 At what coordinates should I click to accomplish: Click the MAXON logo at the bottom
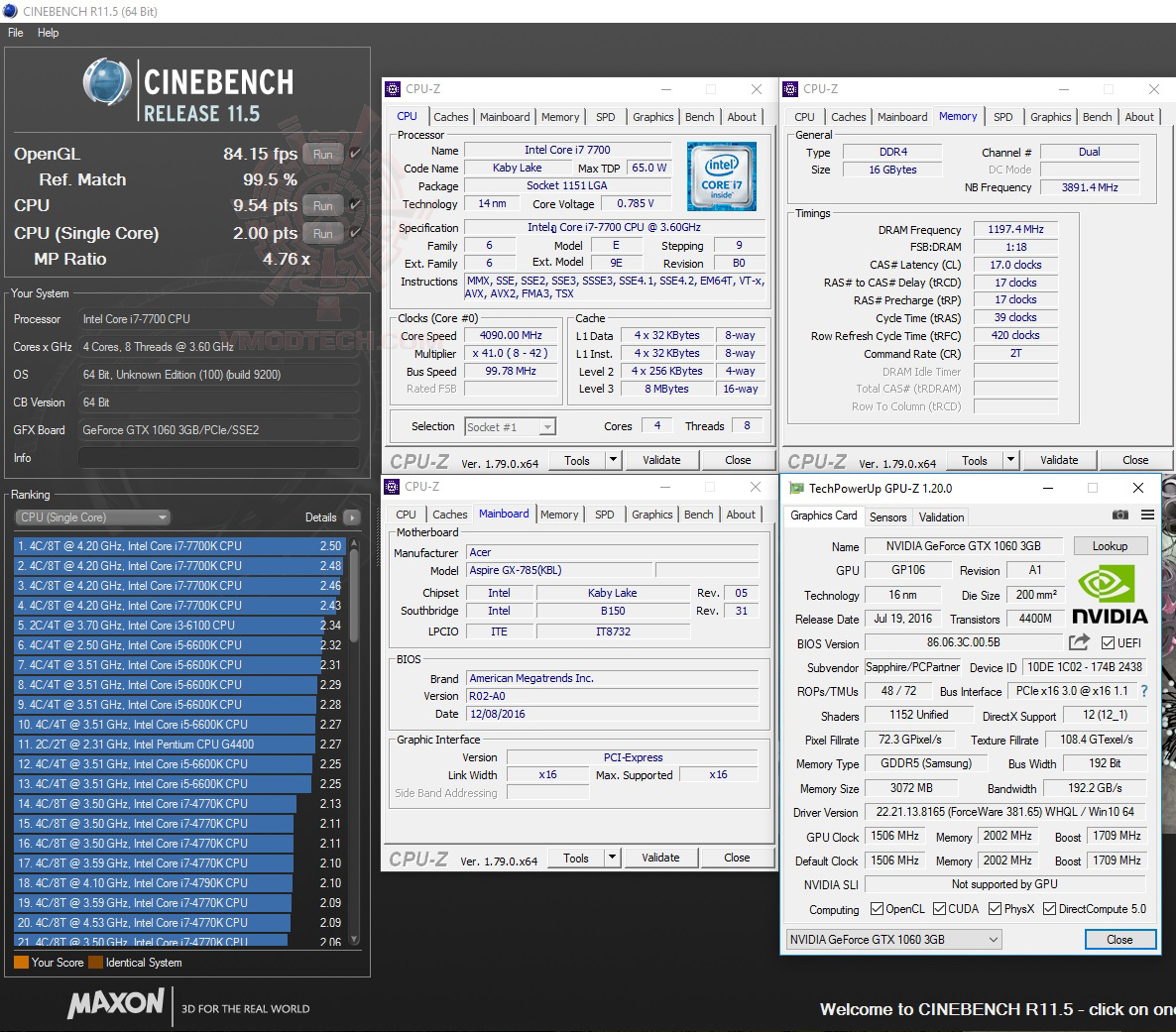click(x=115, y=1003)
